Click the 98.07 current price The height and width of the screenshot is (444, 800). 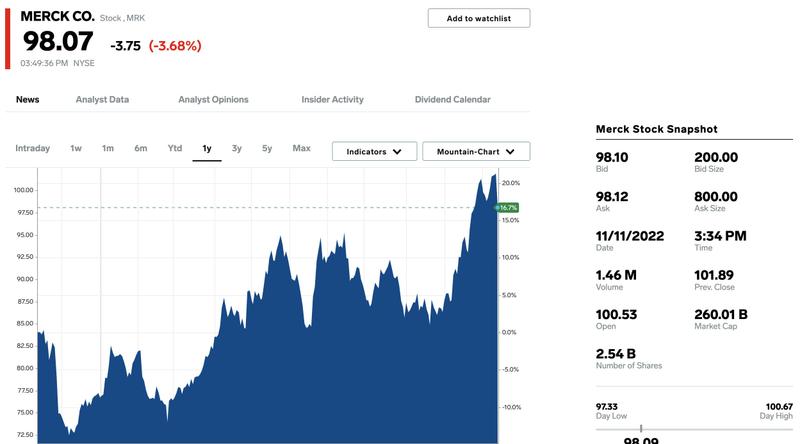pos(58,41)
